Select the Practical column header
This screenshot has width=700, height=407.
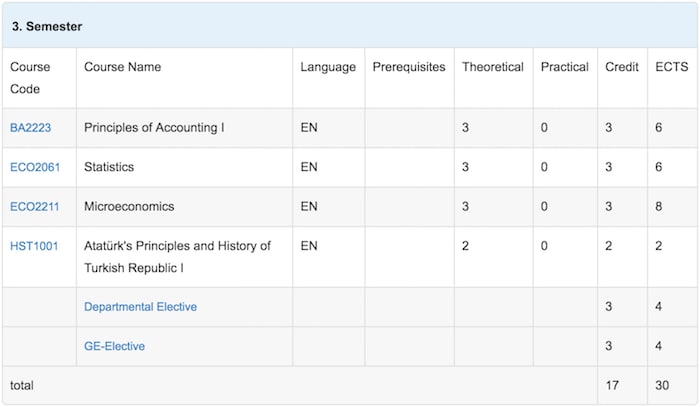click(x=565, y=67)
